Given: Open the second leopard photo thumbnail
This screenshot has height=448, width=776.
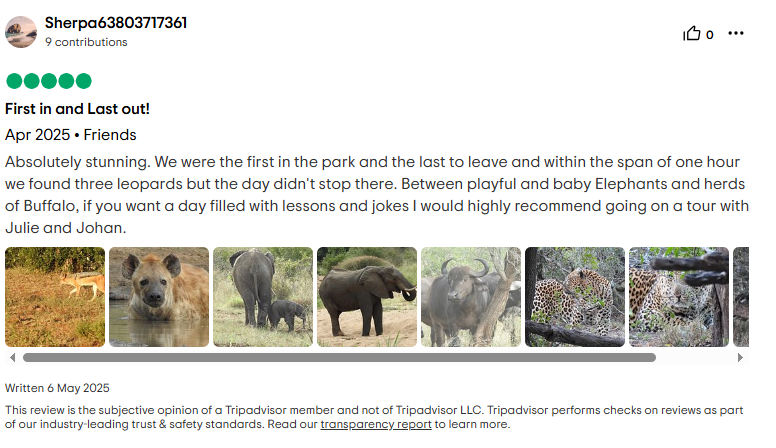Looking at the screenshot, I should pos(679,297).
